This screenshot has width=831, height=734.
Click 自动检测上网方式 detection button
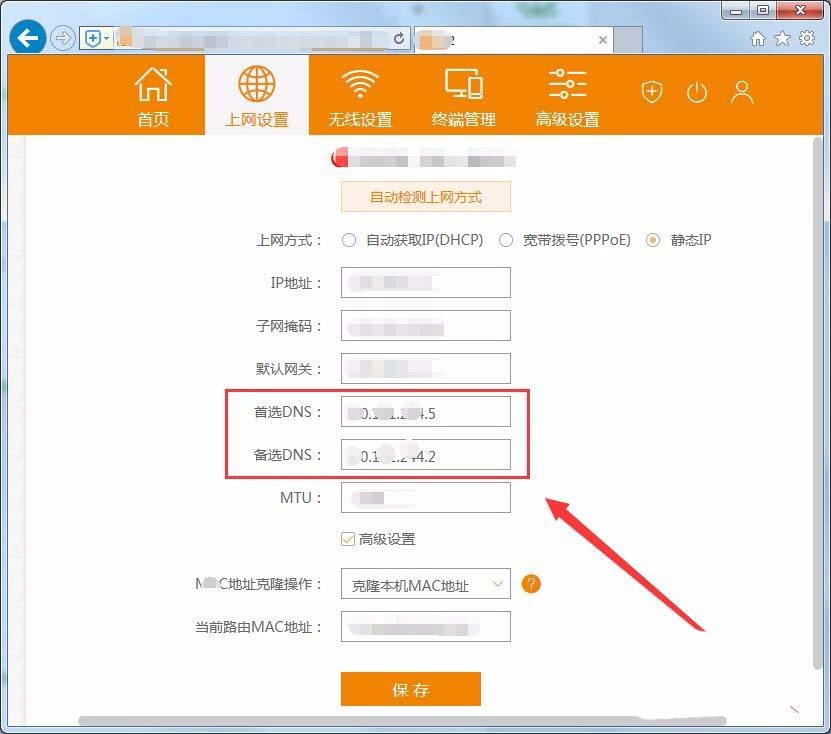425,196
